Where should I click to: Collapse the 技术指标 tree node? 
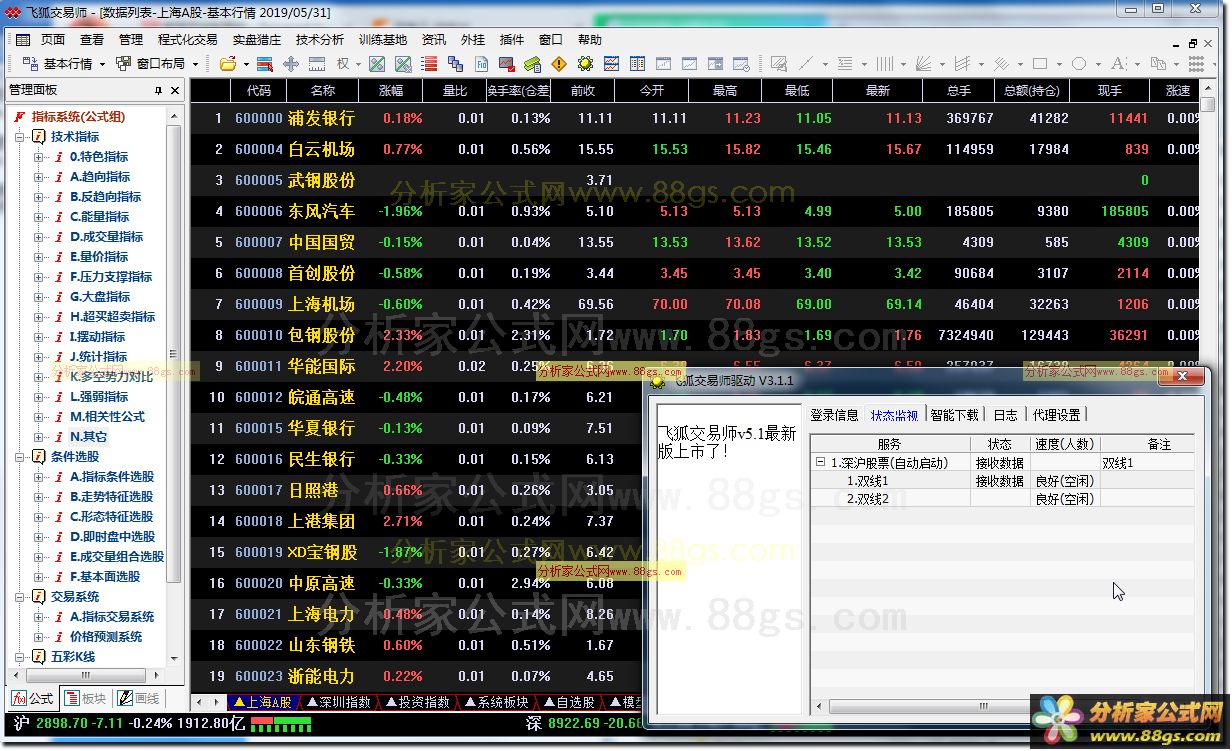coord(20,137)
